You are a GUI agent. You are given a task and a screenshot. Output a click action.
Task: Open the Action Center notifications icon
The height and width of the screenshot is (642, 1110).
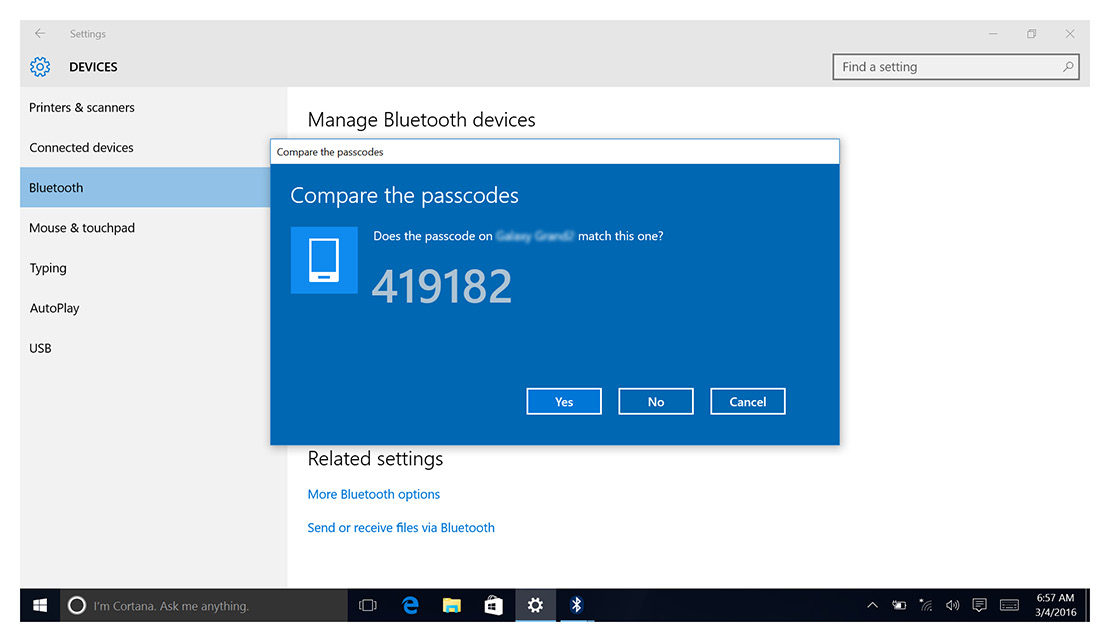tap(980, 605)
